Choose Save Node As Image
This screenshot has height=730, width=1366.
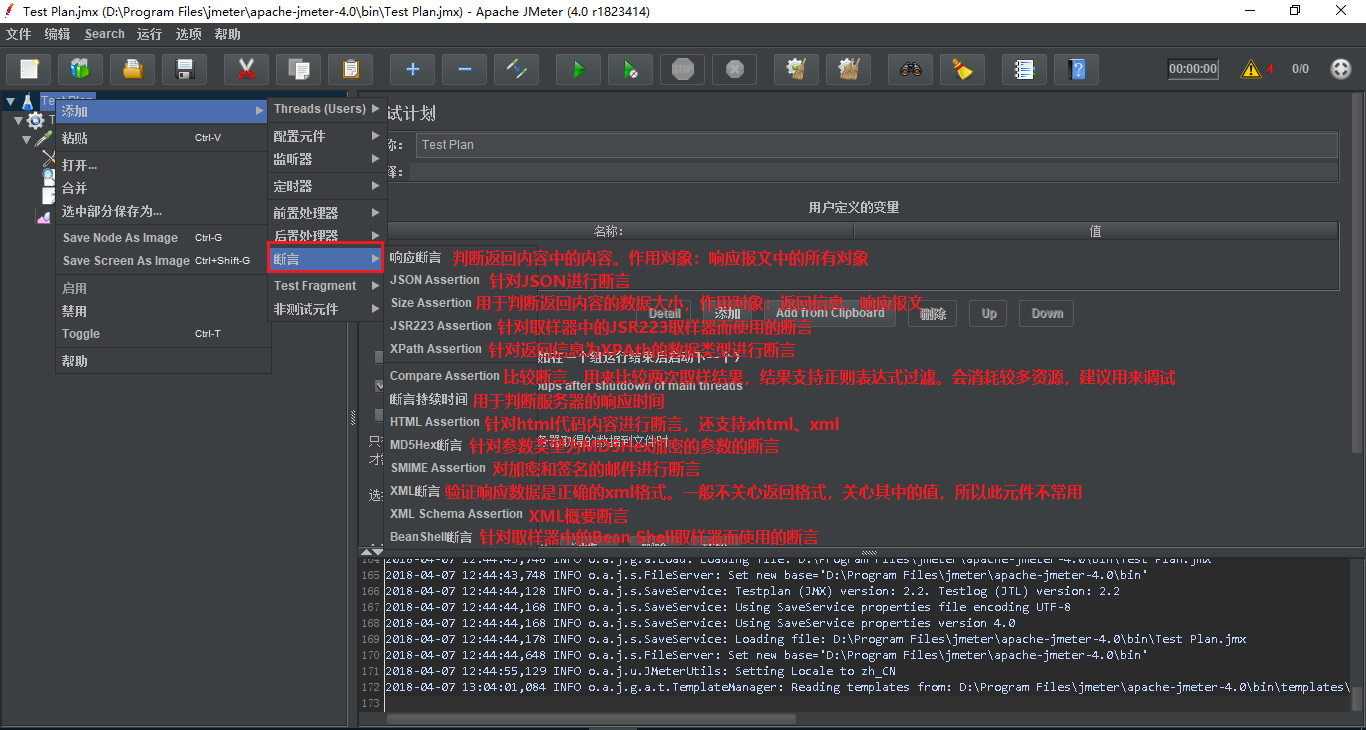point(163,238)
